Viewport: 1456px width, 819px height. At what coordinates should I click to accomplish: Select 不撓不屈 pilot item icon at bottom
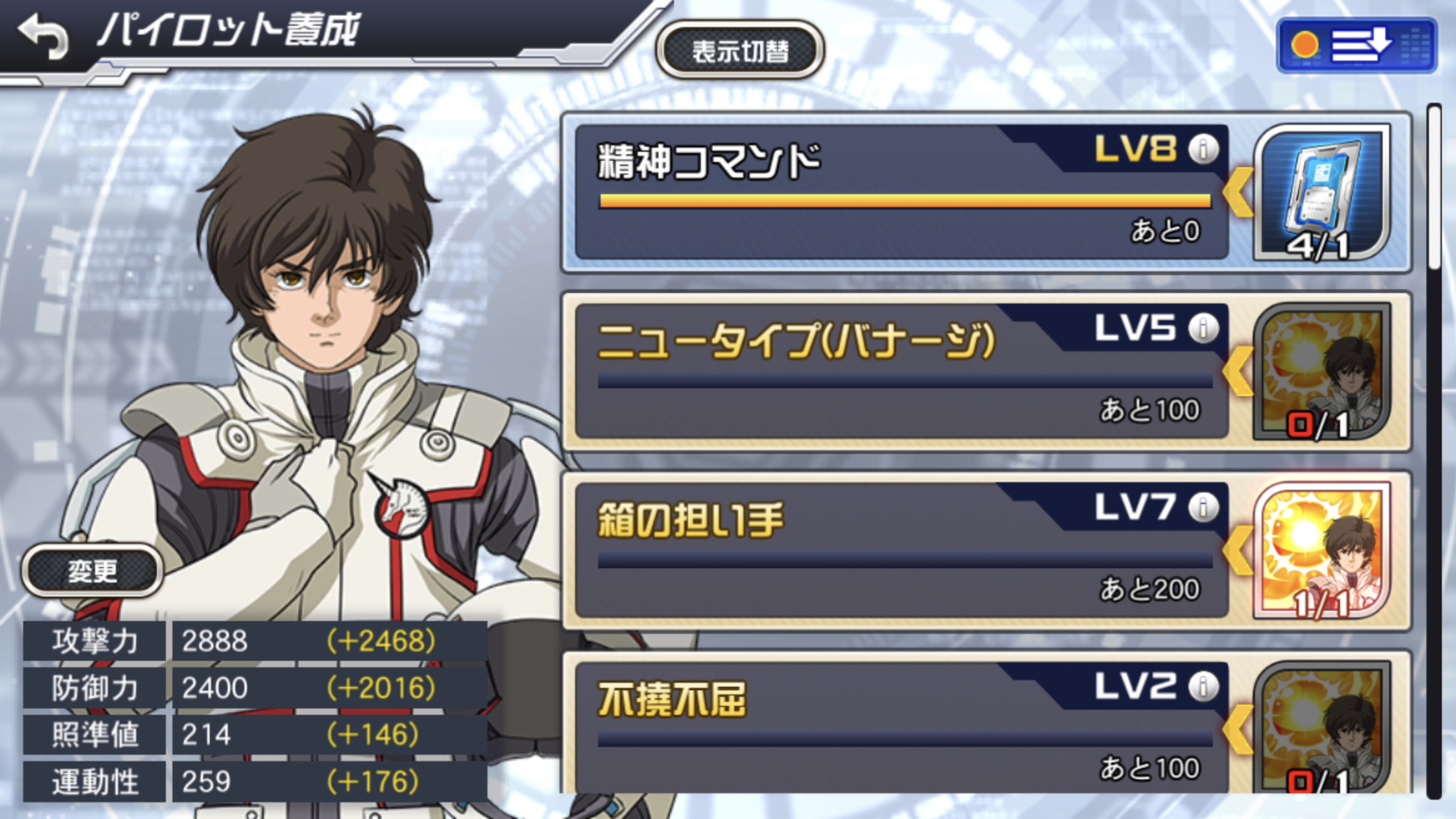coord(1321,727)
